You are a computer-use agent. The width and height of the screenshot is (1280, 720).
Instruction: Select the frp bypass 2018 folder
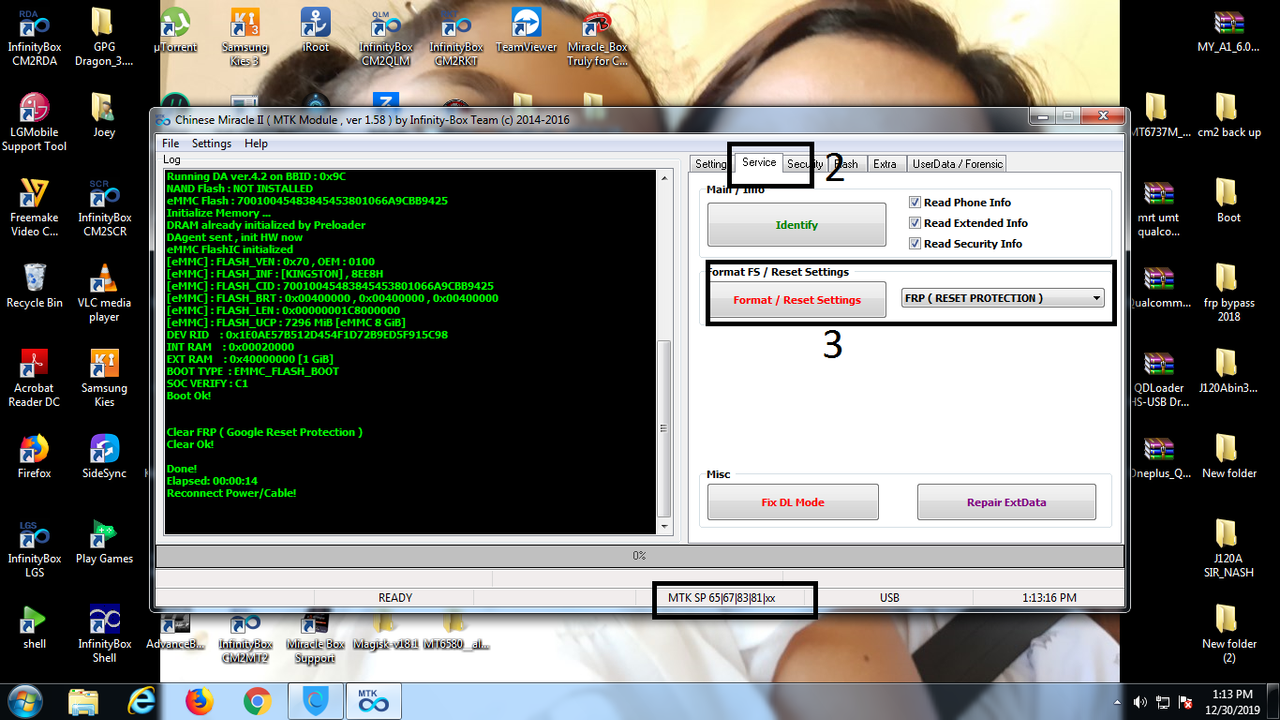1229,293
